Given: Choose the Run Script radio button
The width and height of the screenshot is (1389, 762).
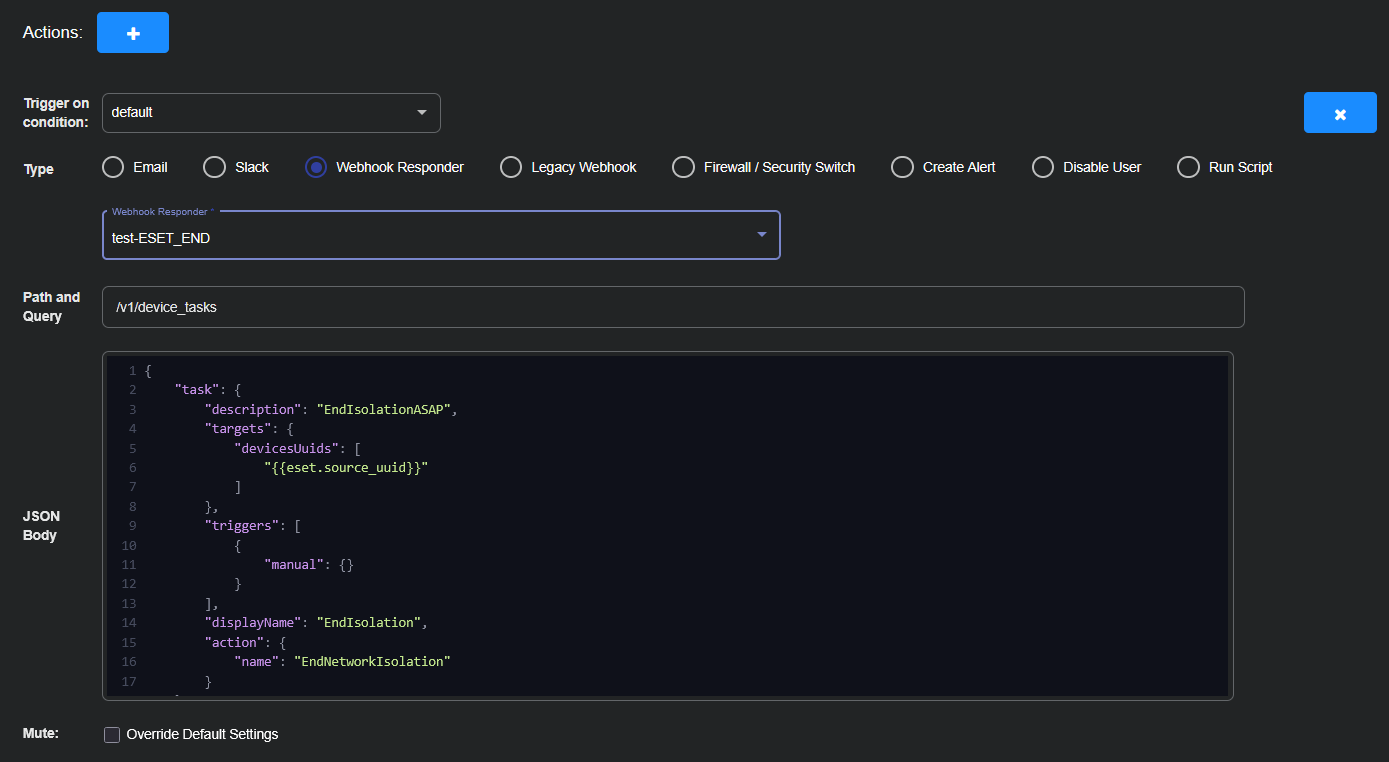Looking at the screenshot, I should pyautogui.click(x=1188, y=167).
